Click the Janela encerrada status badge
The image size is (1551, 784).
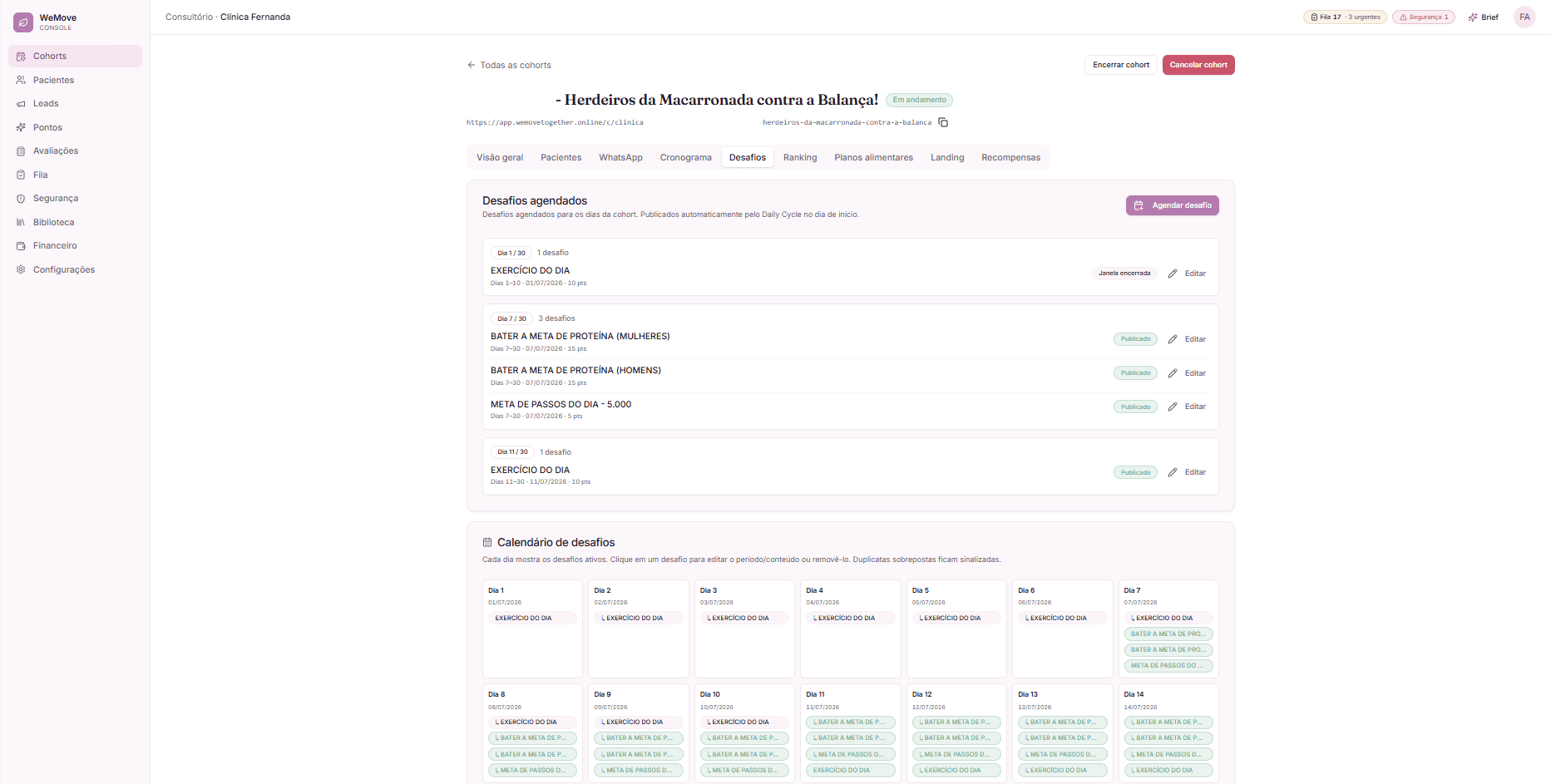coord(1124,274)
